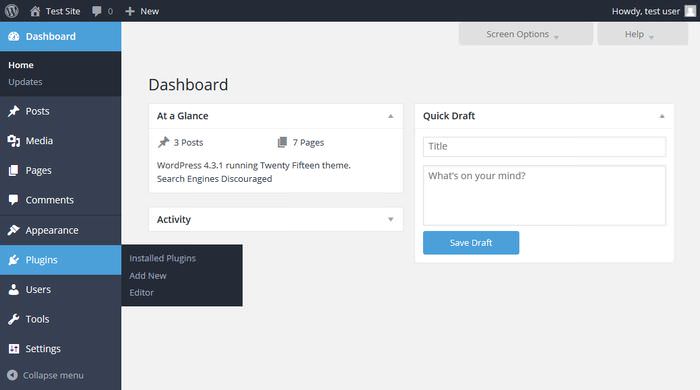Click the plus icon next to New
Image resolution: width=700 pixels, height=390 pixels.
[130, 11]
